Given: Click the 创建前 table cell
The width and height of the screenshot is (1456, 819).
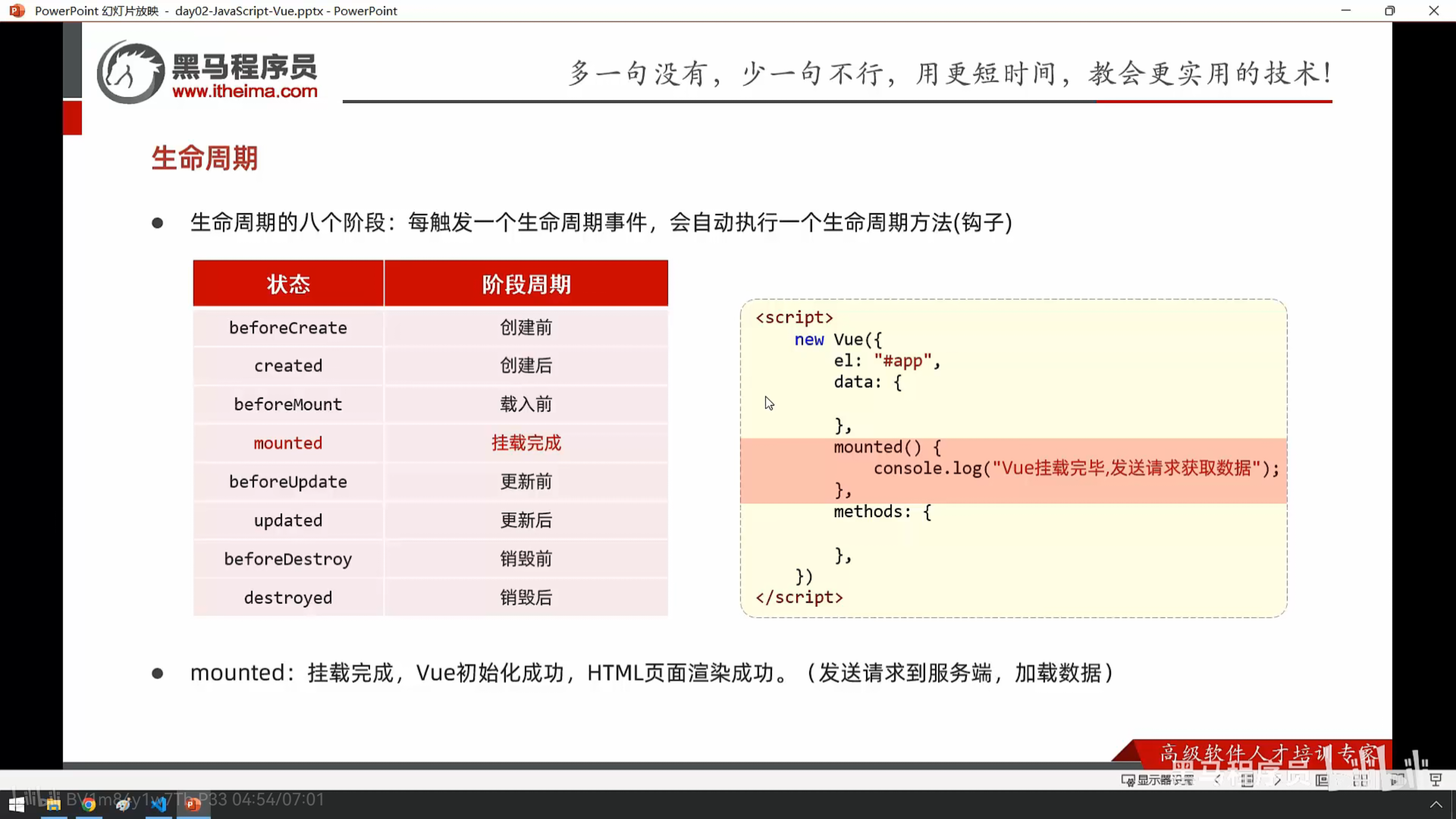Looking at the screenshot, I should click(x=526, y=328).
